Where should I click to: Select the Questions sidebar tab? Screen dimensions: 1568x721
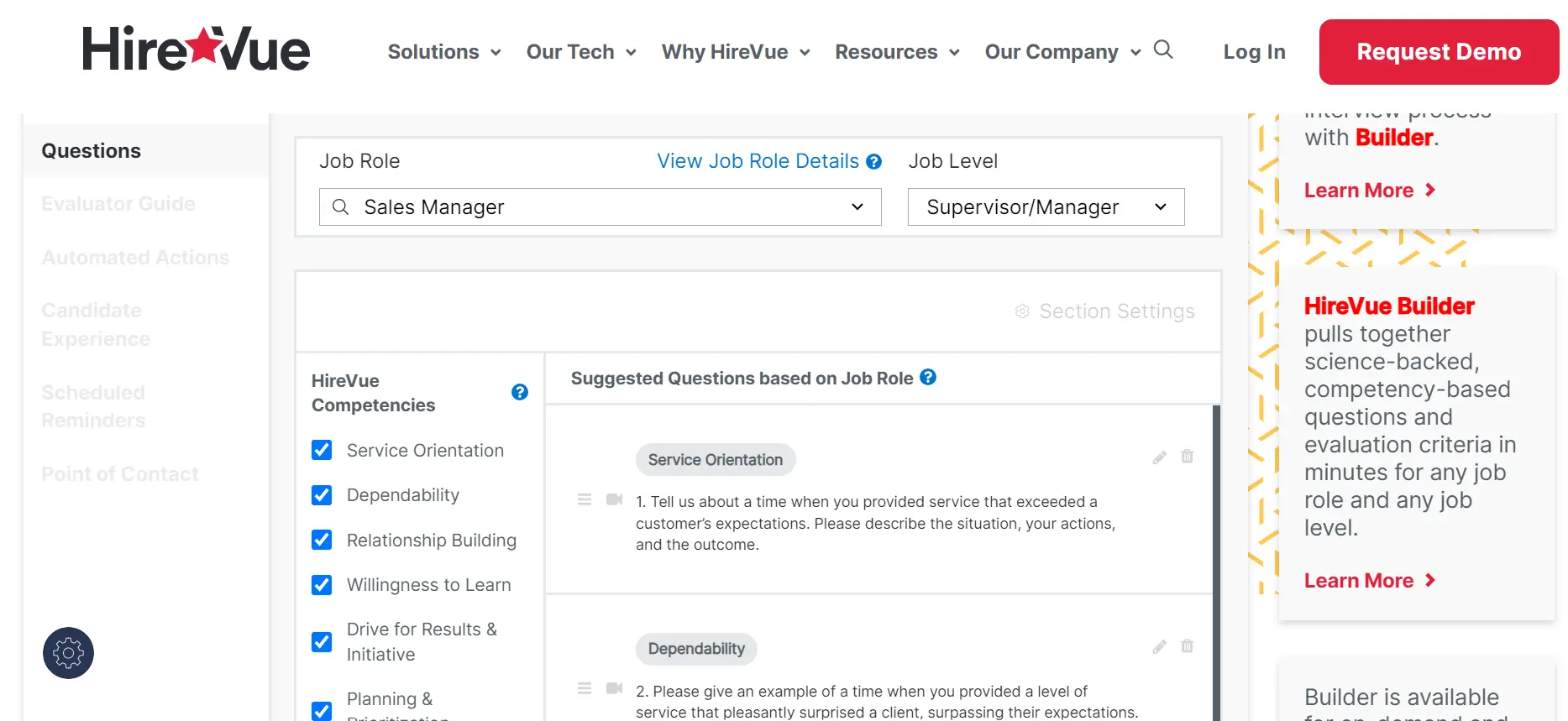pyautogui.click(x=146, y=151)
